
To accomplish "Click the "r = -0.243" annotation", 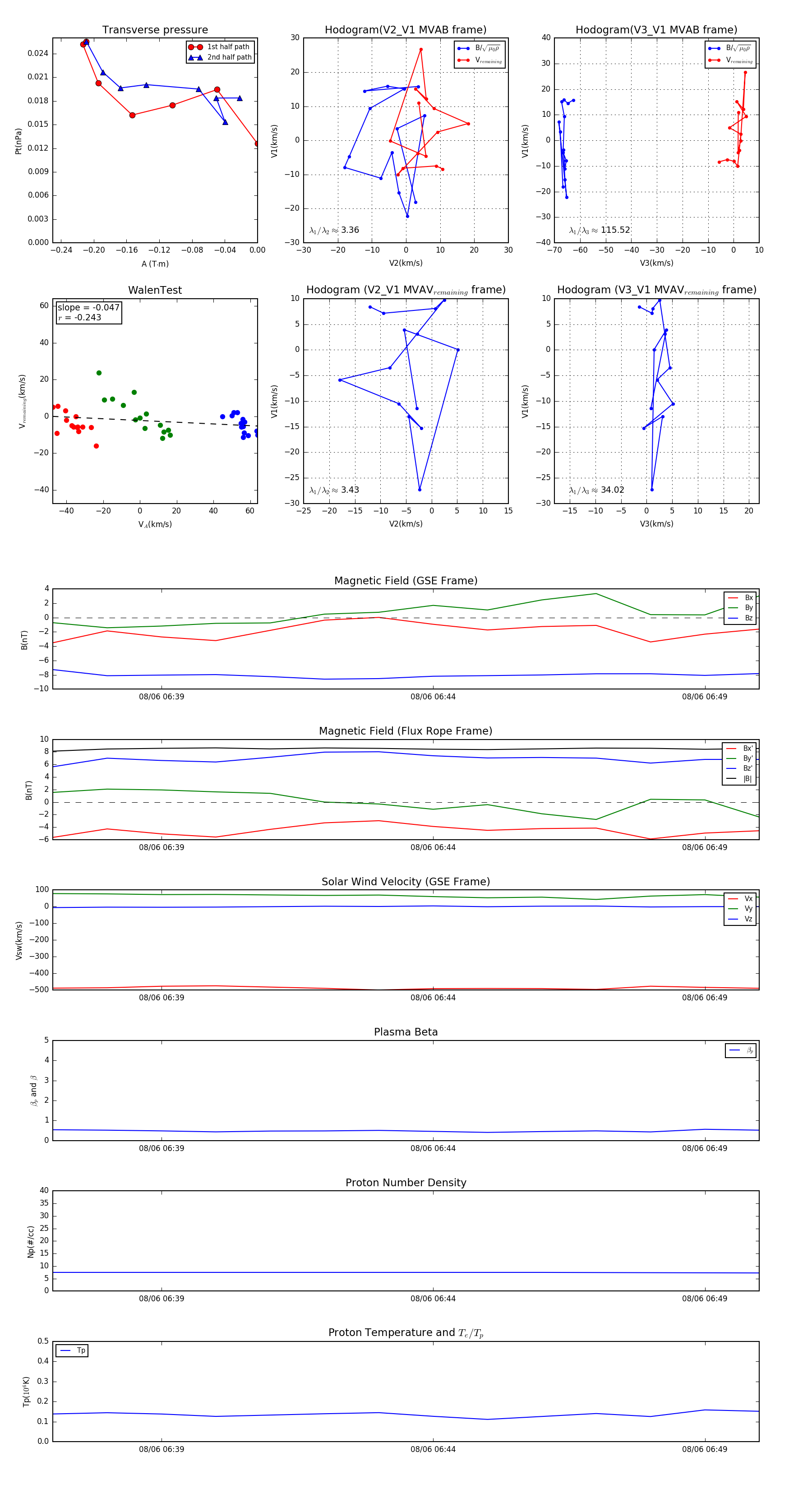I will tap(80, 317).
